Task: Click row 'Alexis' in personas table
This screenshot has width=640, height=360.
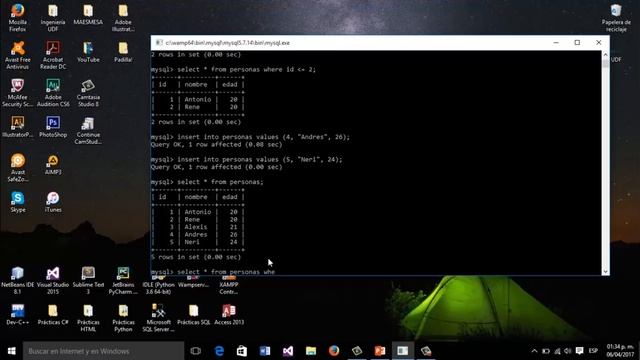Action: 198,227
